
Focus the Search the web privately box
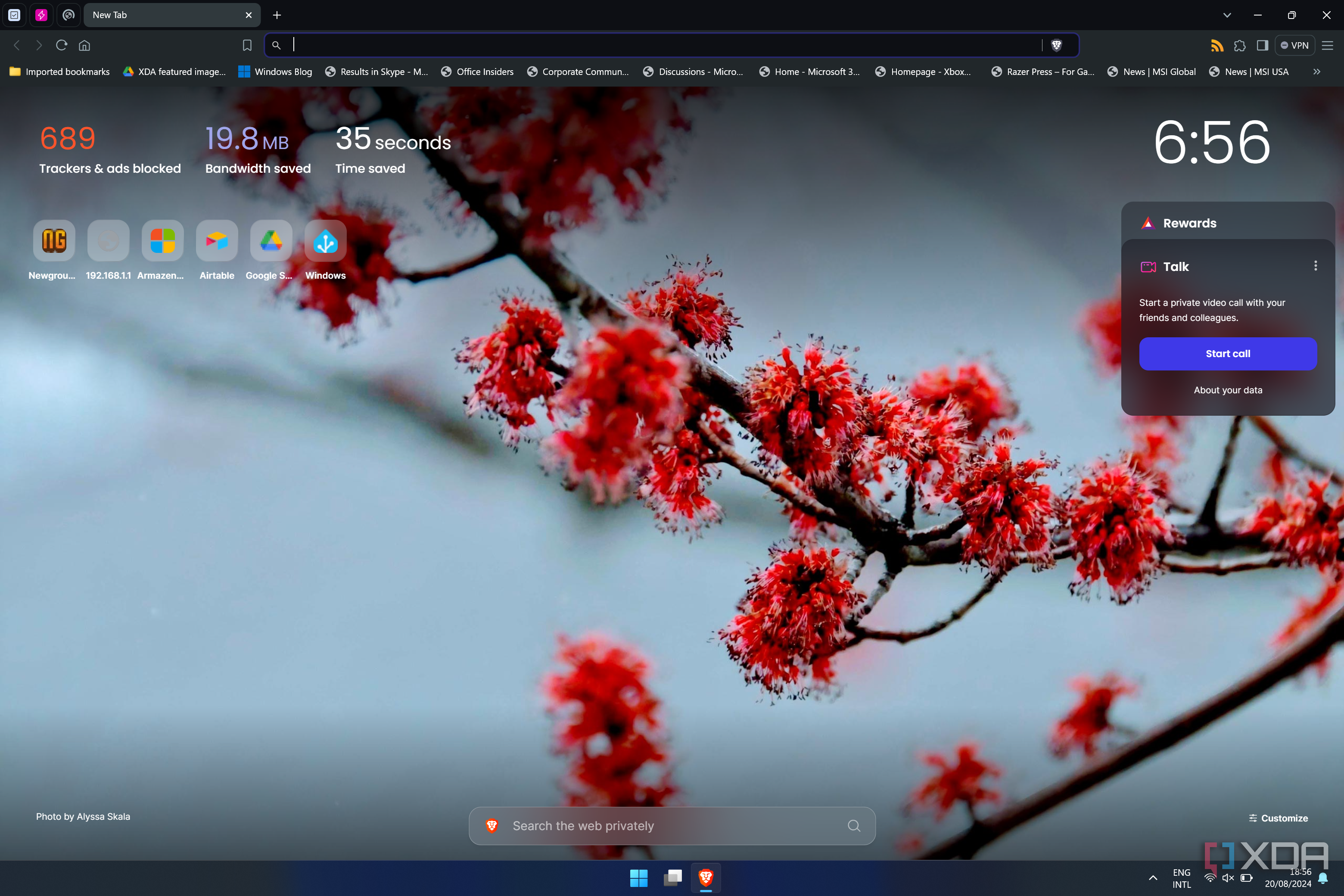(672, 826)
